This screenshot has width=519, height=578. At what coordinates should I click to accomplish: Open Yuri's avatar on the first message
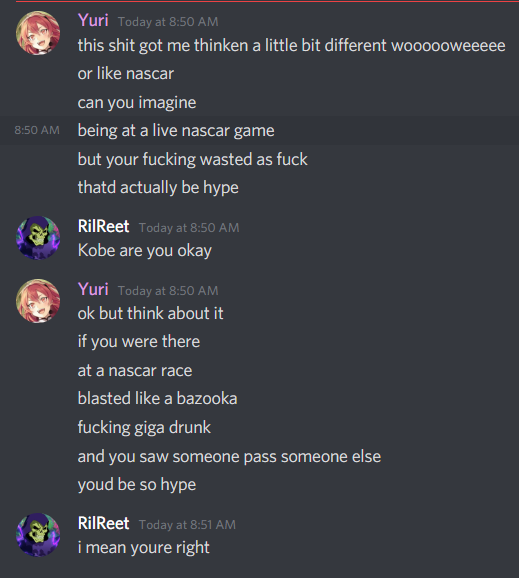point(38,33)
